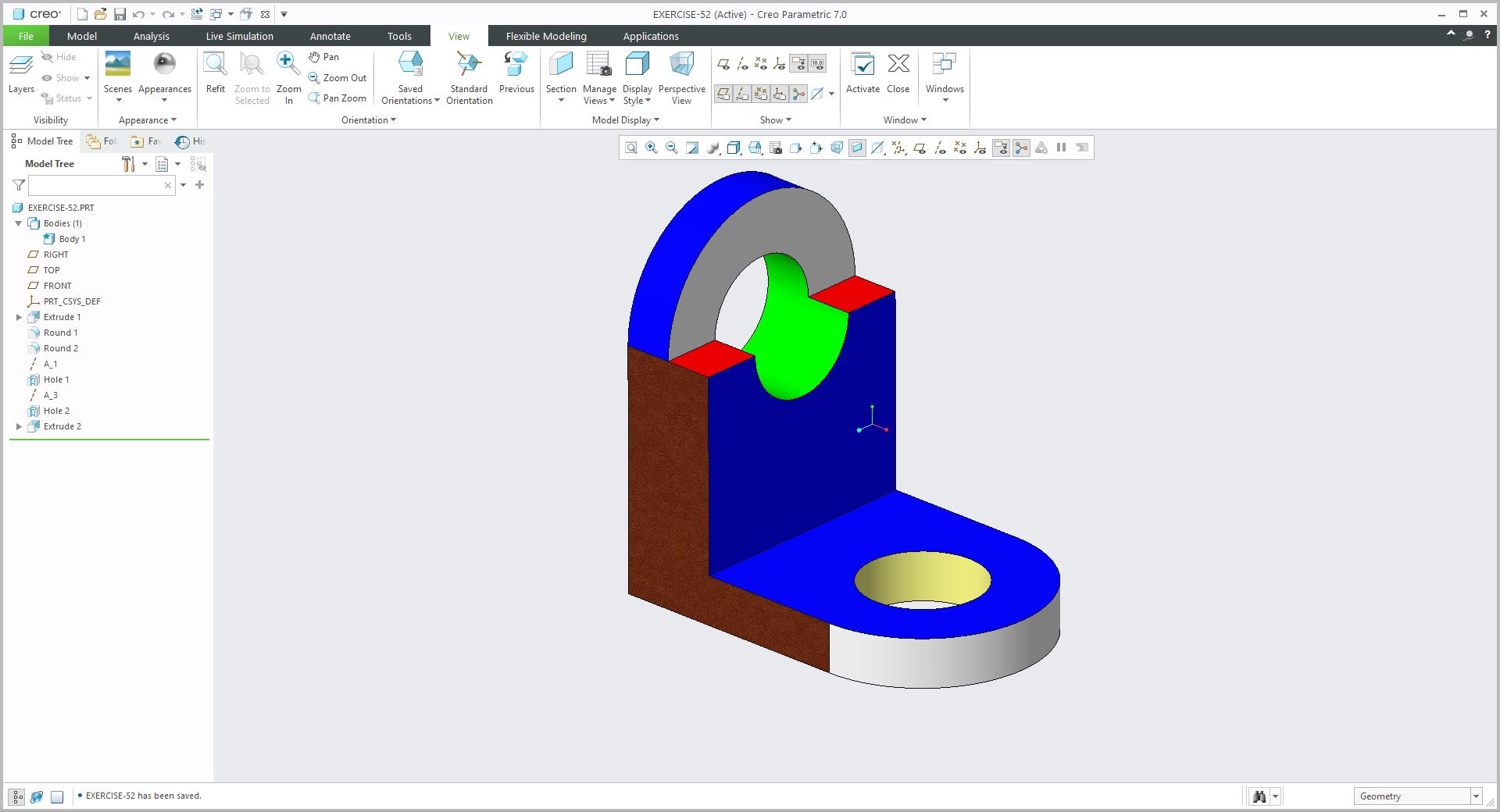Viewport: 1500px width, 812px height.
Task: Regenerate the model from quick access toolbar
Action: click(x=197, y=14)
